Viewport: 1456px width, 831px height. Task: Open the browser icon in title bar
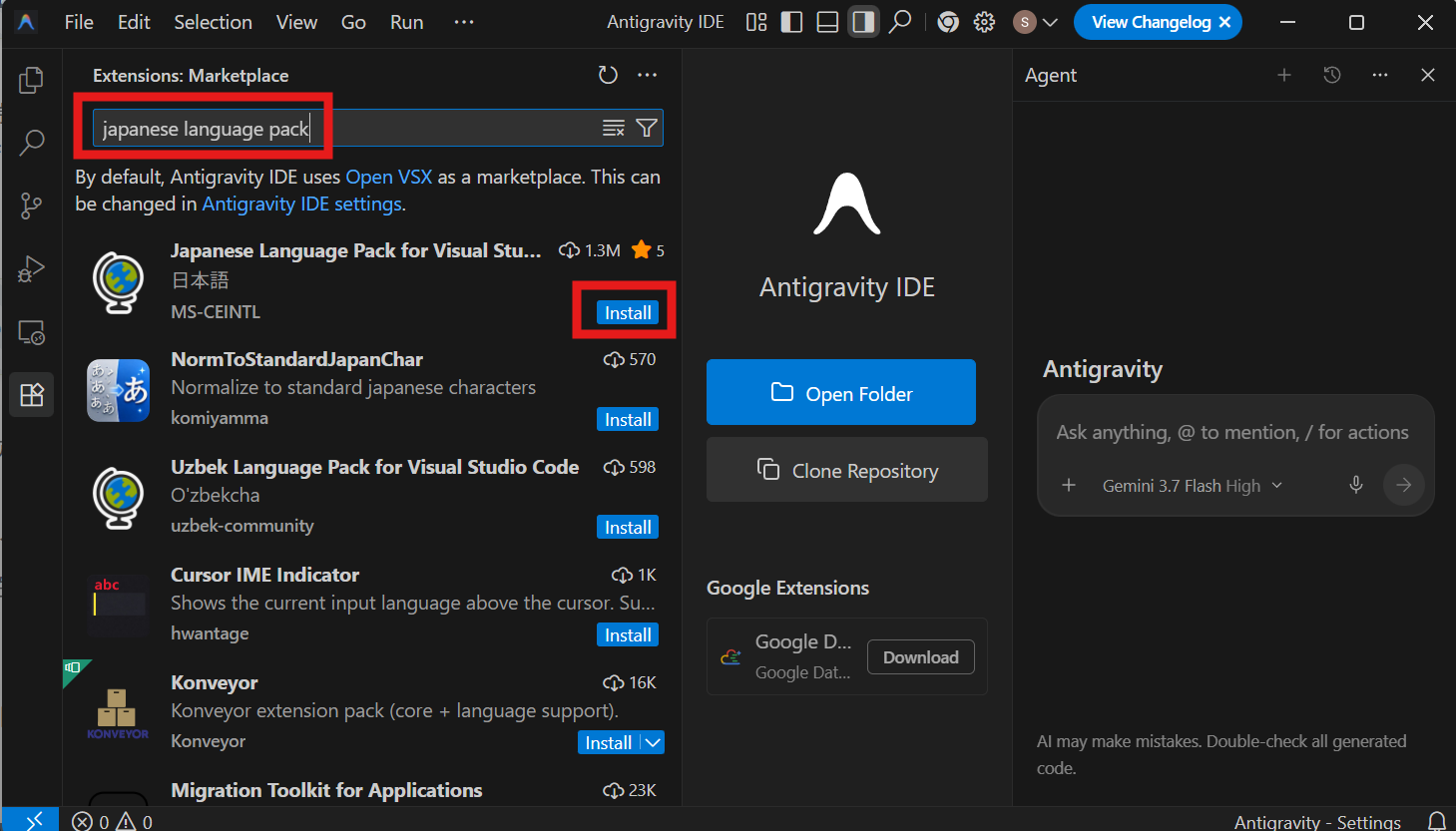[948, 22]
